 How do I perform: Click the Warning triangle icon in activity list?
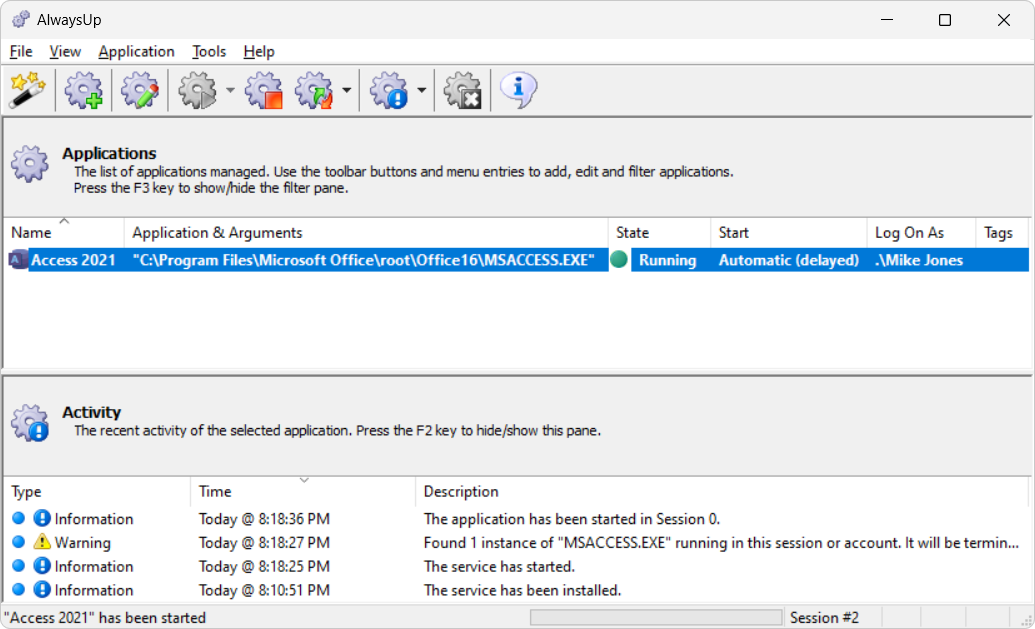tap(42, 542)
